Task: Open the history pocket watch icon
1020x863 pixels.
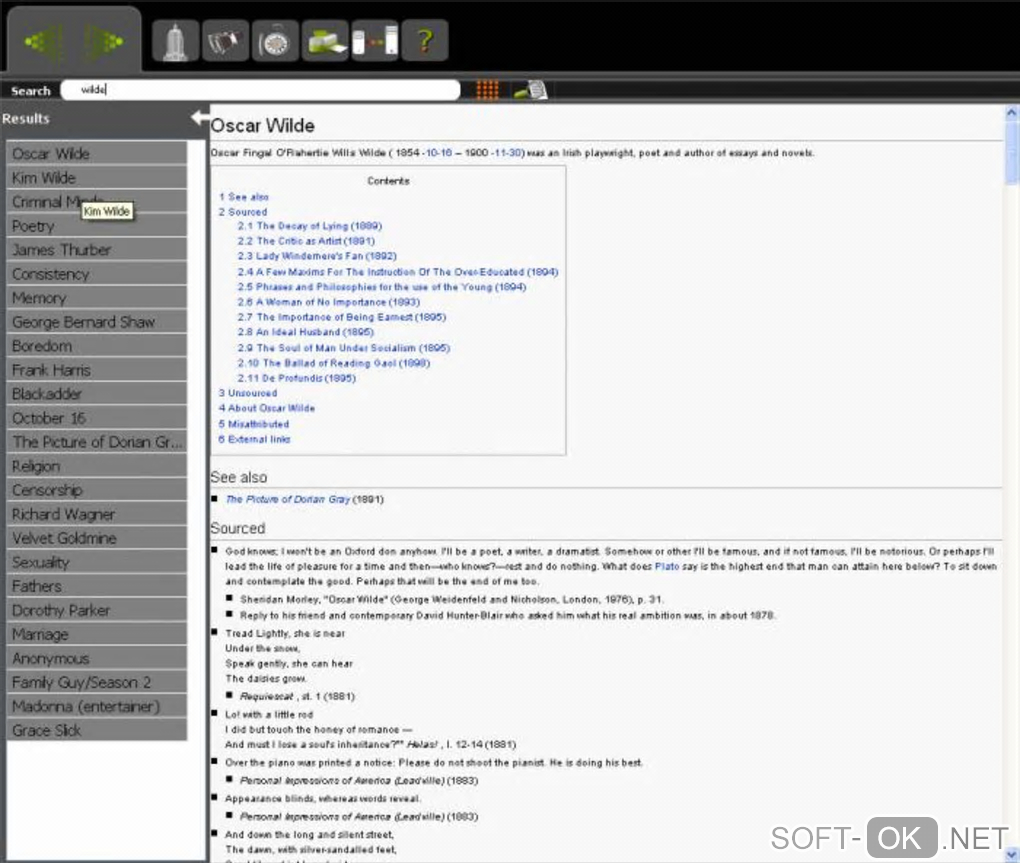Action: 275,41
